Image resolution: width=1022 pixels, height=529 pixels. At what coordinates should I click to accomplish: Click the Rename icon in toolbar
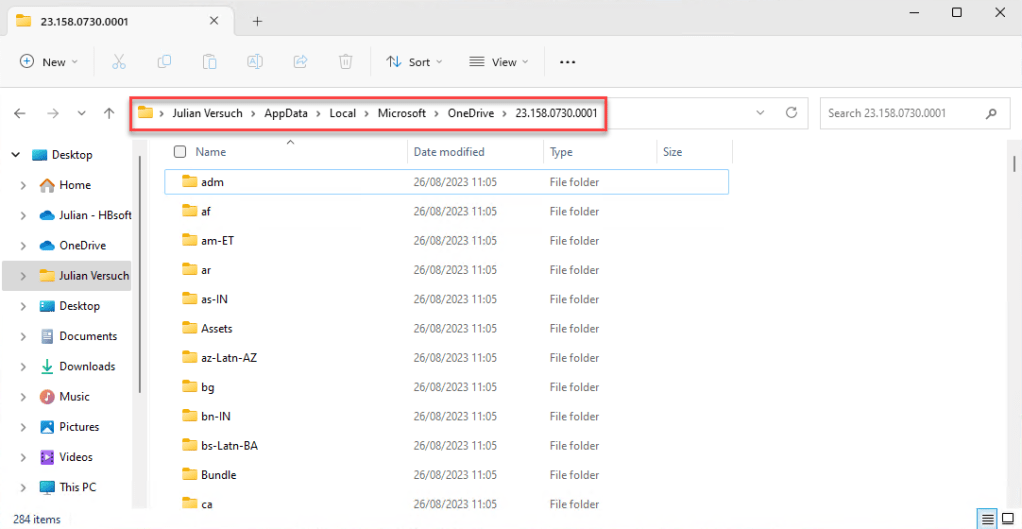pos(255,62)
